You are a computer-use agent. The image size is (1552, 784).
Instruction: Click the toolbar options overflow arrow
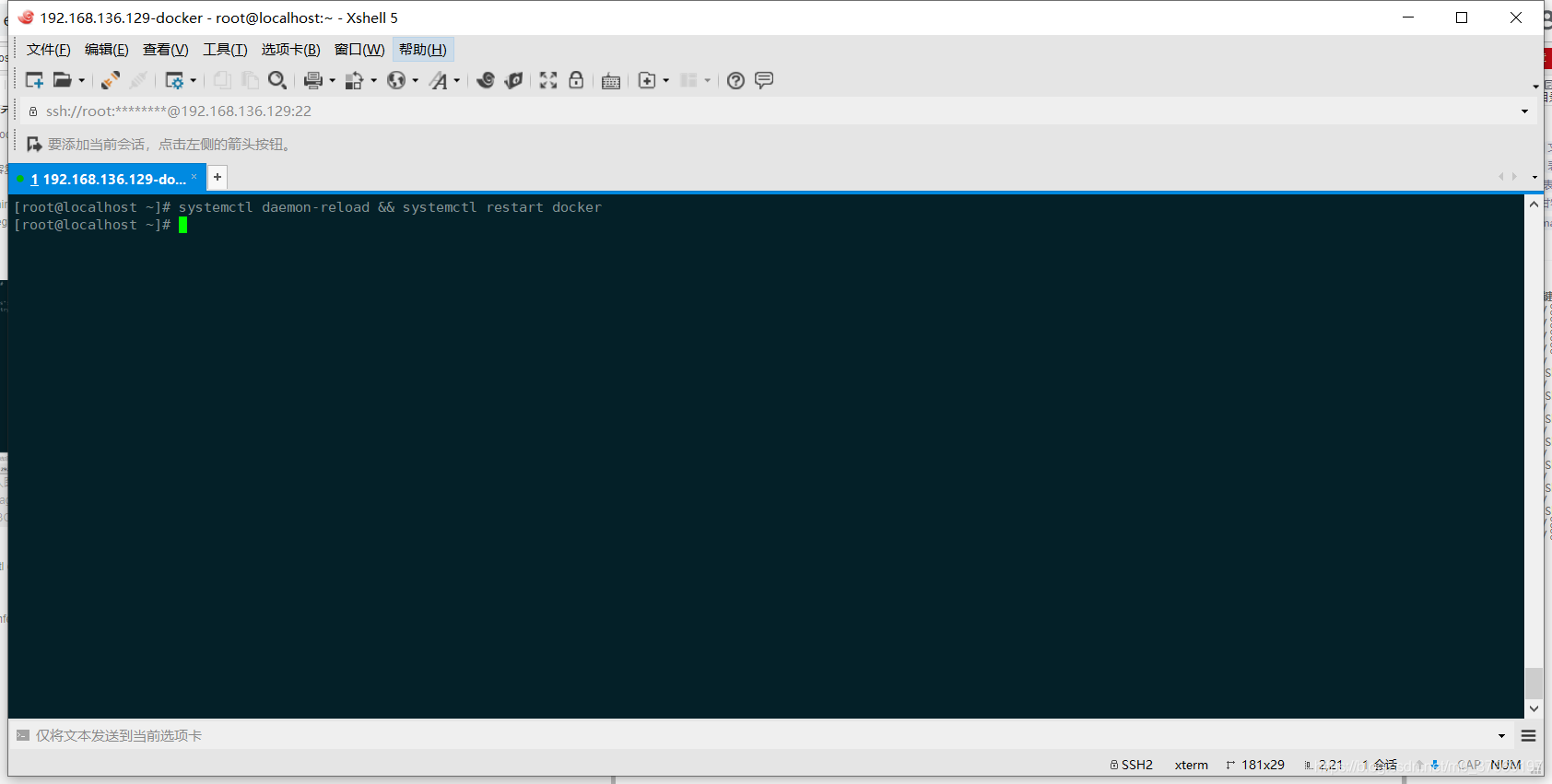(1535, 87)
